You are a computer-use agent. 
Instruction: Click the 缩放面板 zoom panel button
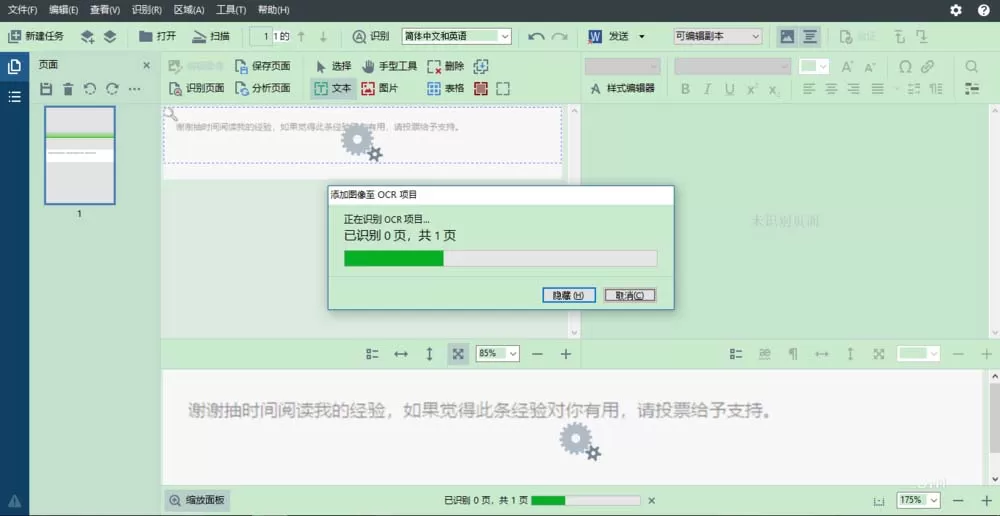pos(197,501)
